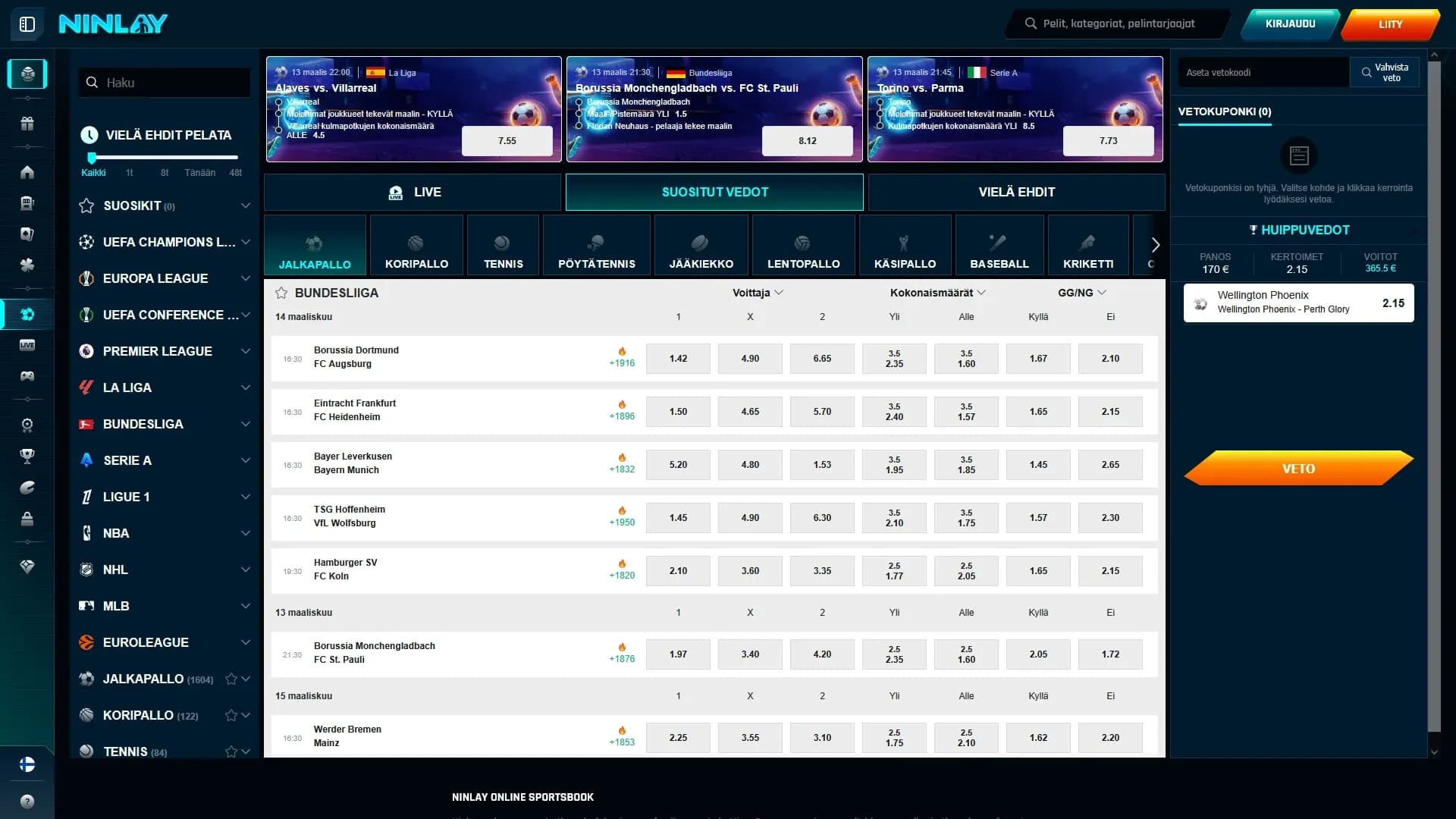The width and height of the screenshot is (1456, 819).
Task: Open the help question mark icon
Action: tap(27, 802)
